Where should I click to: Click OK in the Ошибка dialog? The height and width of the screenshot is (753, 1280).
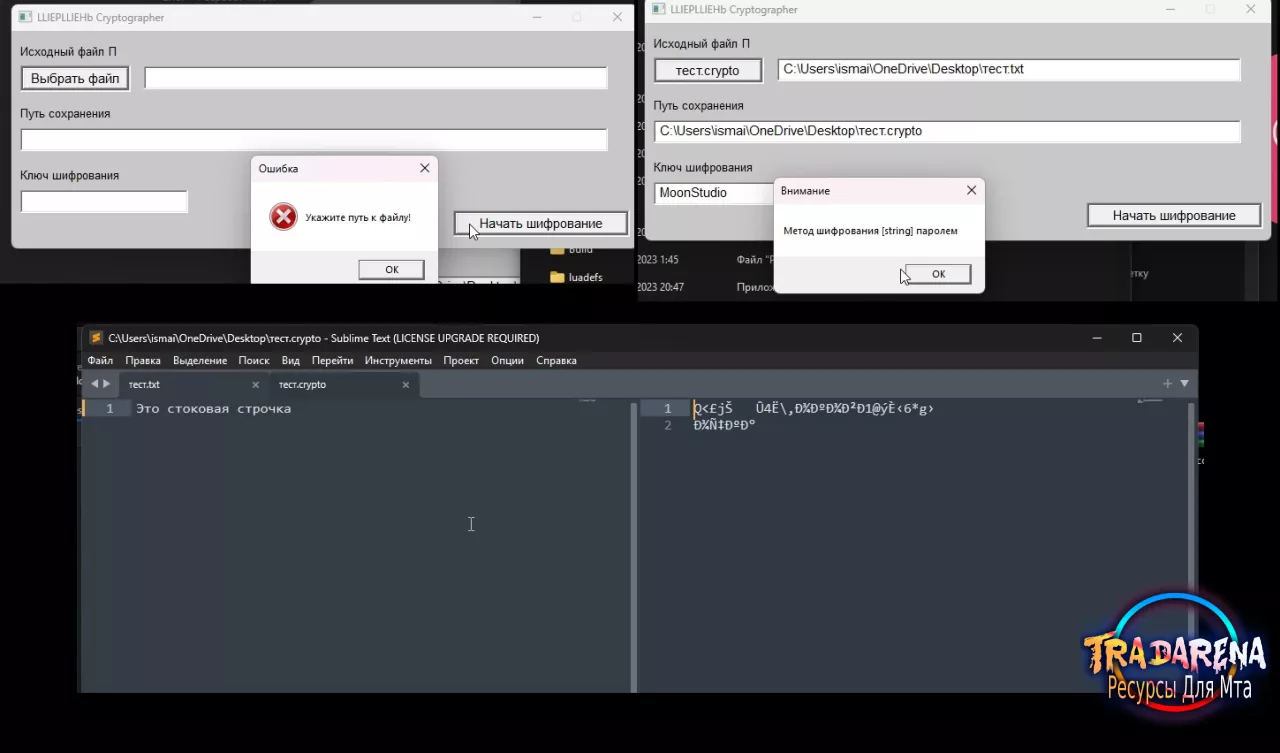point(391,269)
